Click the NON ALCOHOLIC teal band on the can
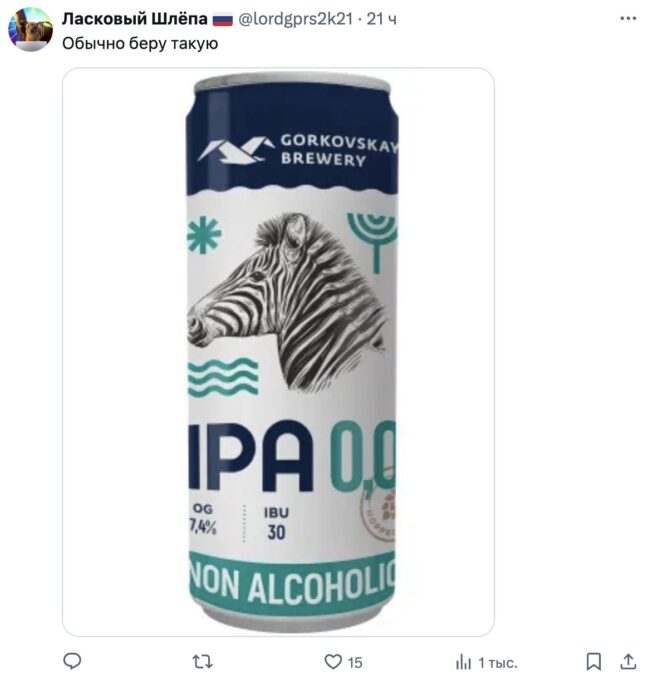This screenshot has height=680, width=648. (x=292, y=583)
